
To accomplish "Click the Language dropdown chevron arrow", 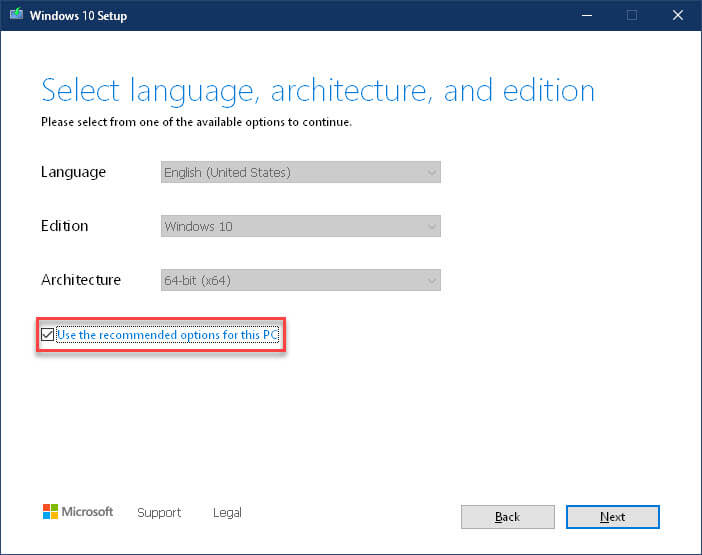I will 432,173.
